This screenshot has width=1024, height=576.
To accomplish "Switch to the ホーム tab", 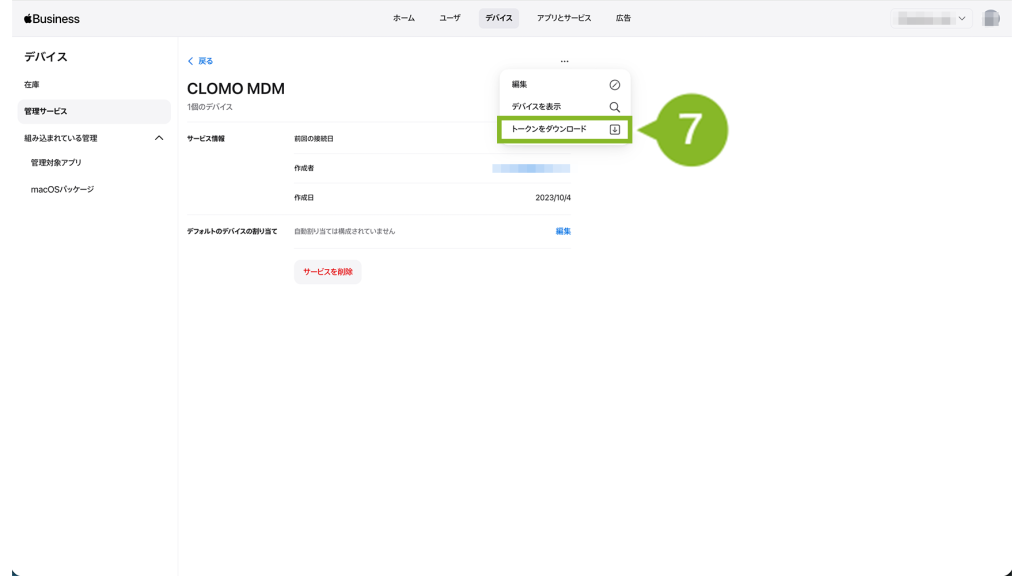I will [x=404, y=18].
